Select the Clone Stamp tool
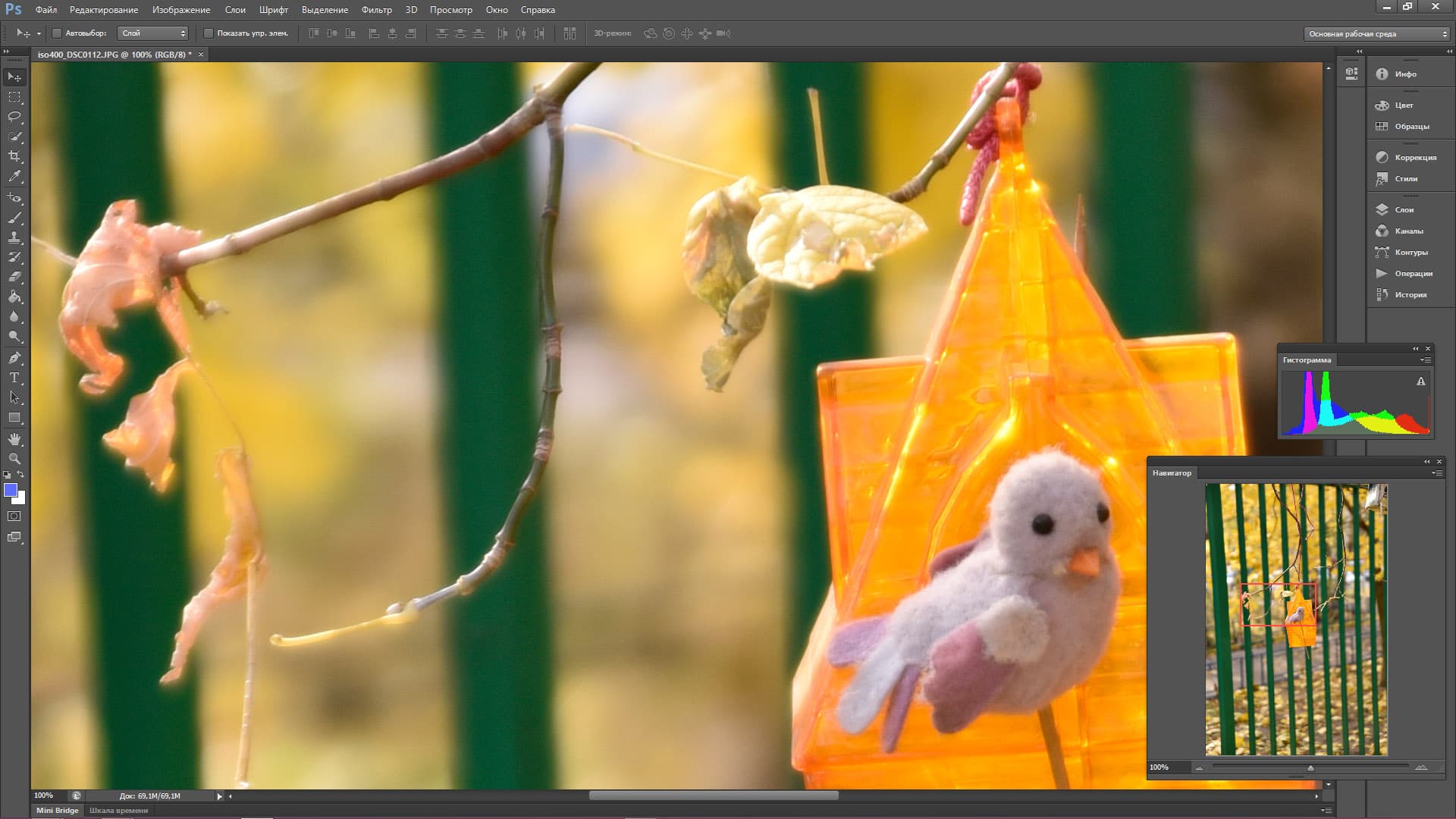 point(14,237)
